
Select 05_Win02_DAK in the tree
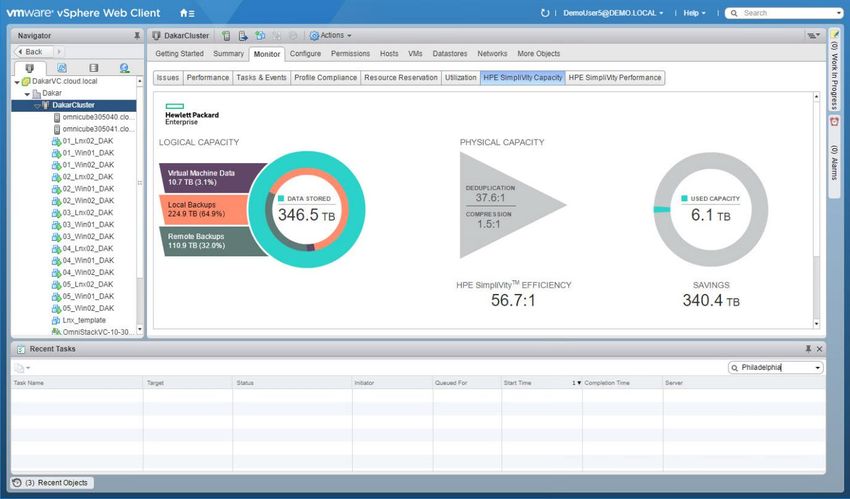(x=88, y=308)
